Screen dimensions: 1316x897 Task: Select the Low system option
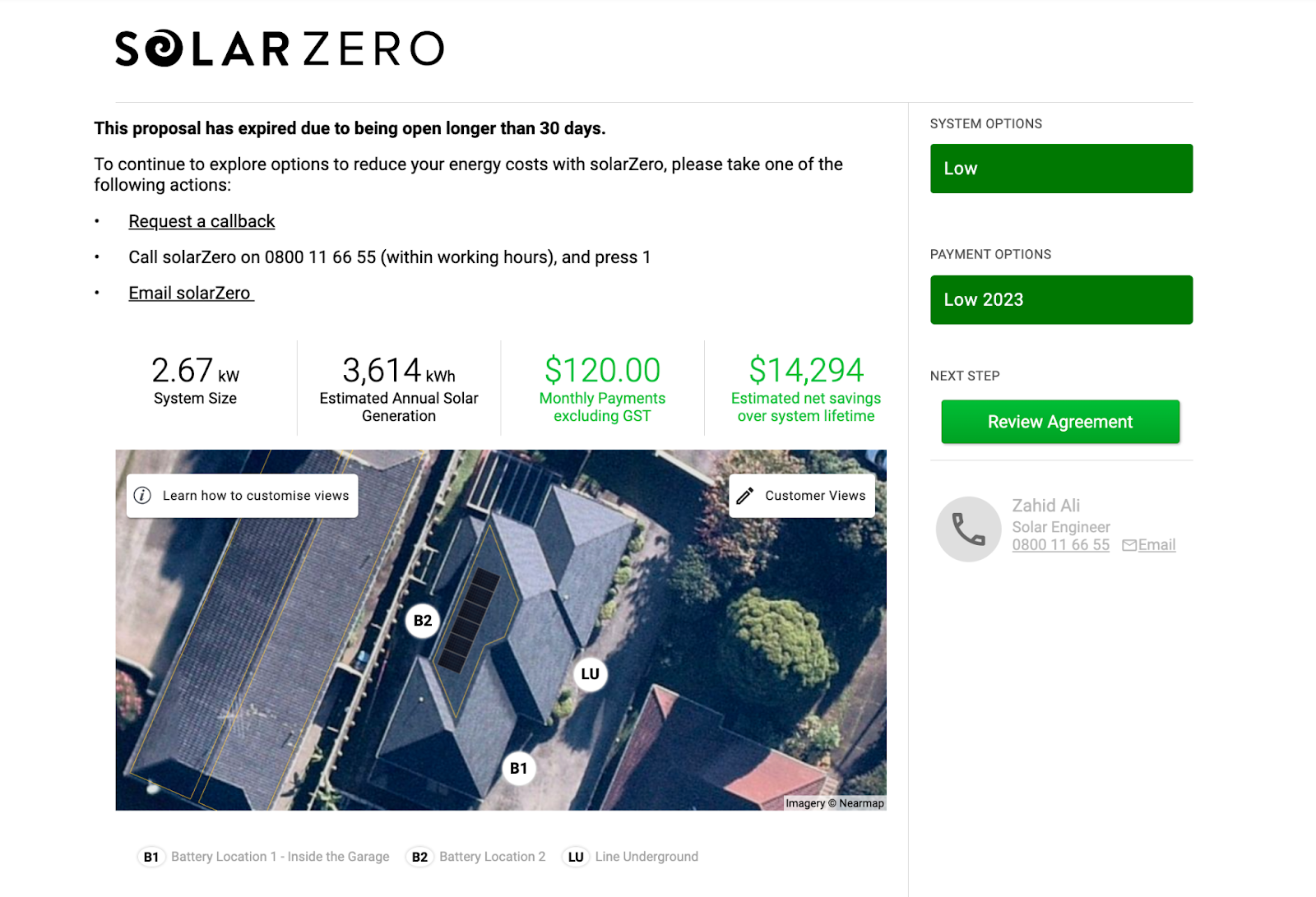pos(1061,169)
